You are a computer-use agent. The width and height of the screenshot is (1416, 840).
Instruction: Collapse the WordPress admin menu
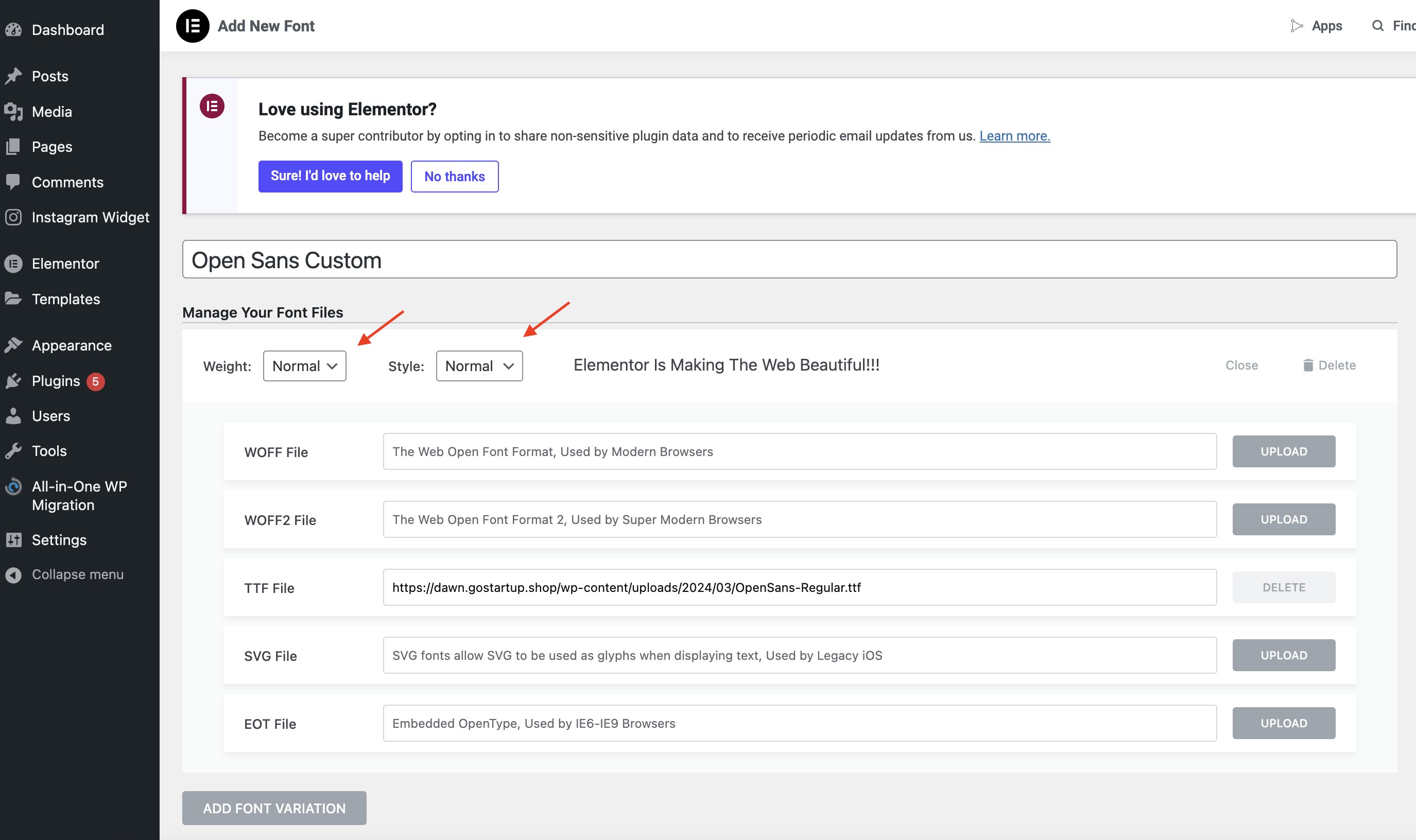point(13,574)
